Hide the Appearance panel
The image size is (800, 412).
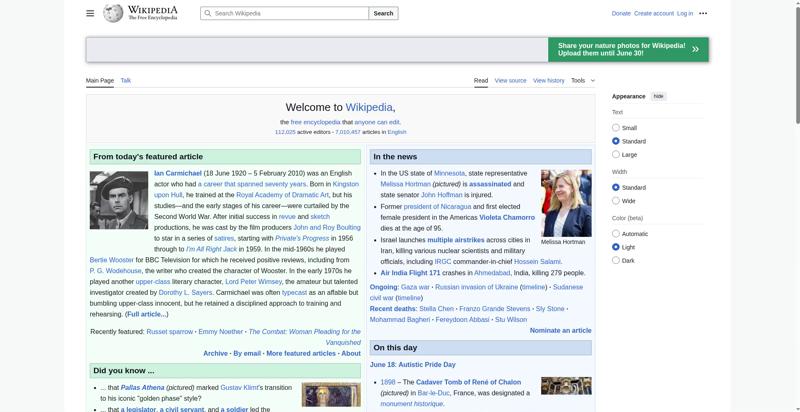[659, 96]
